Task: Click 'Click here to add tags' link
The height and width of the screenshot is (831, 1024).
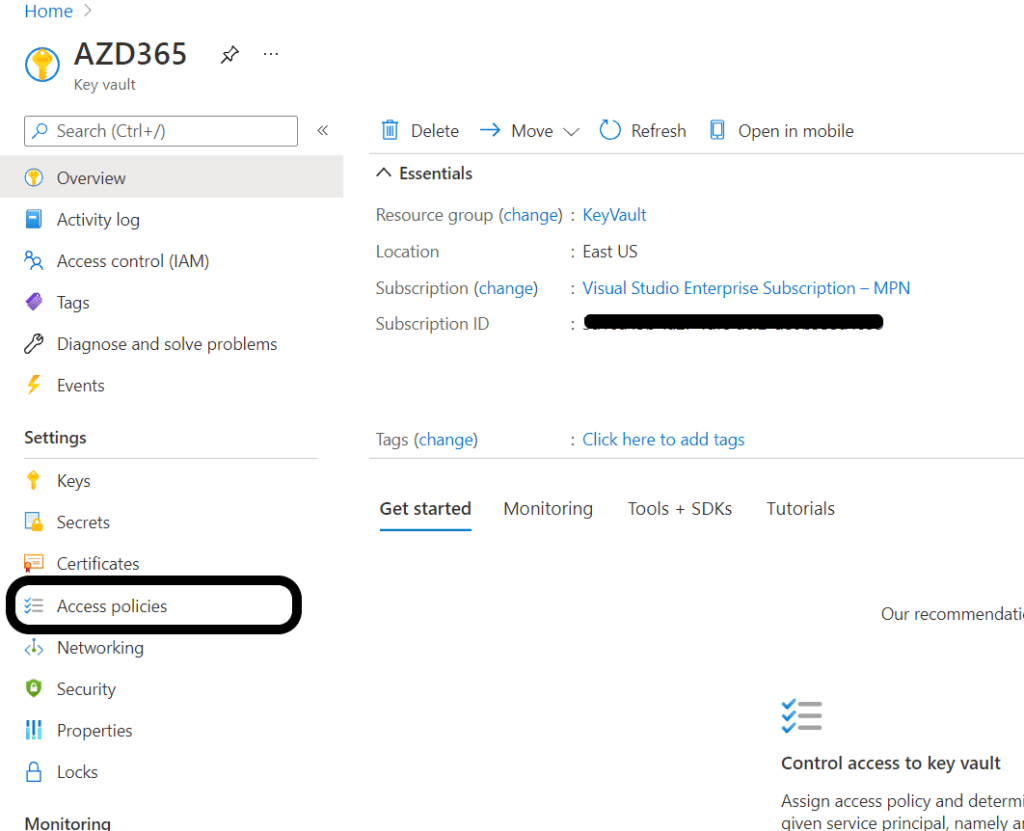Action: tap(663, 440)
